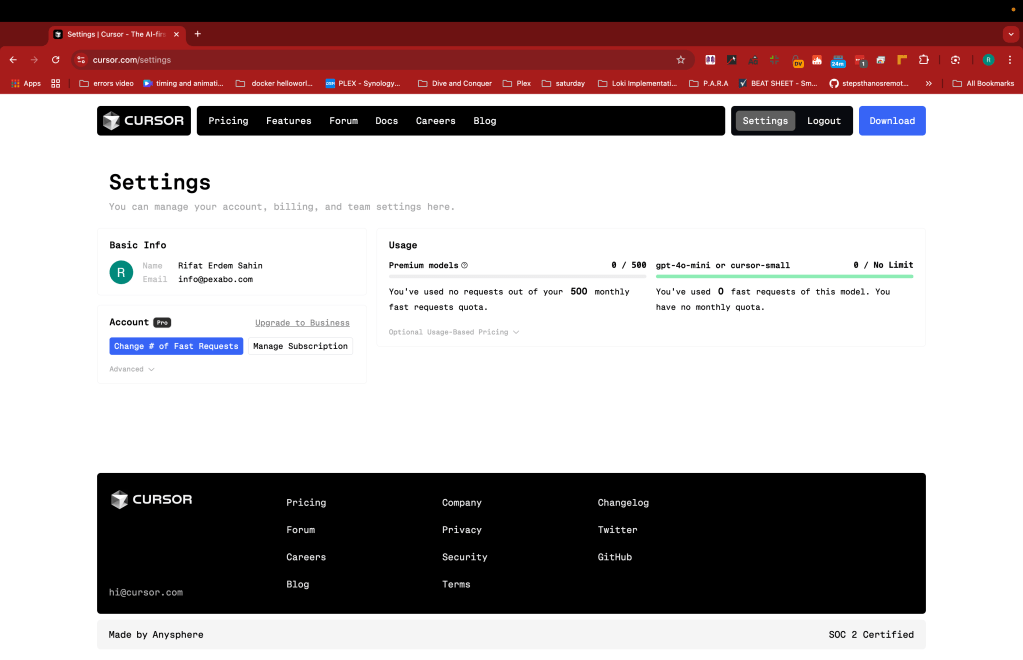Open the Extensions puzzle icon

[x=923, y=60]
